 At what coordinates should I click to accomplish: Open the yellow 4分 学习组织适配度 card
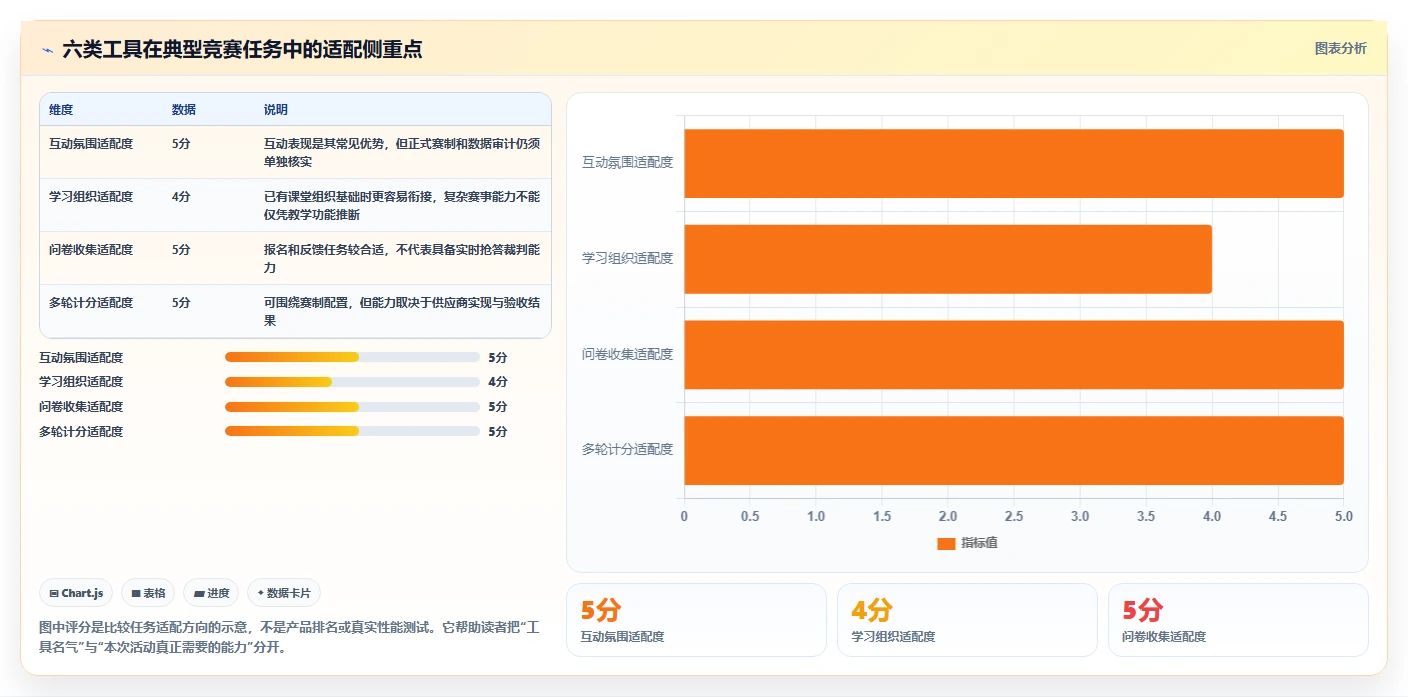tap(967, 620)
